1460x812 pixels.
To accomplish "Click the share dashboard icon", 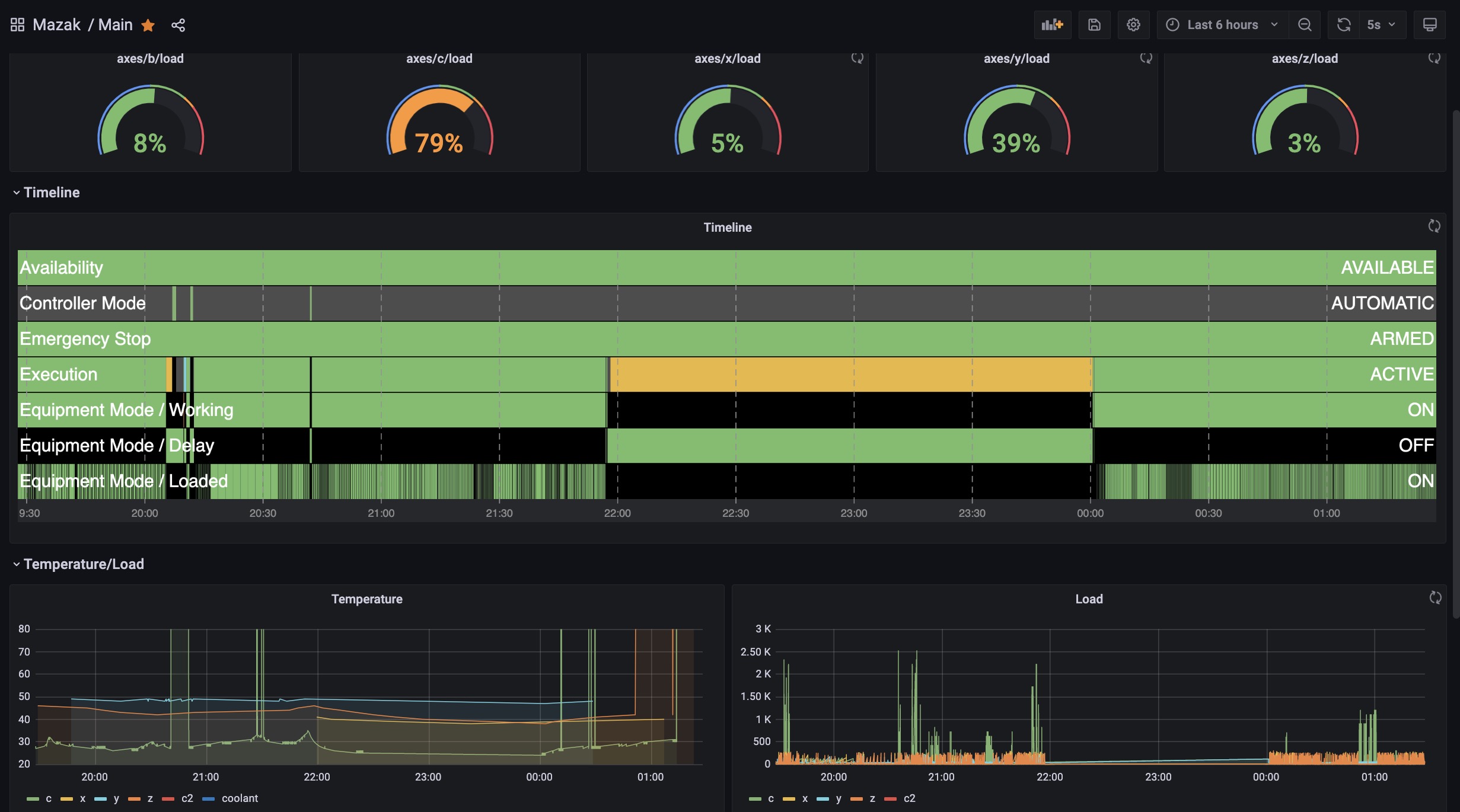I will click(178, 25).
